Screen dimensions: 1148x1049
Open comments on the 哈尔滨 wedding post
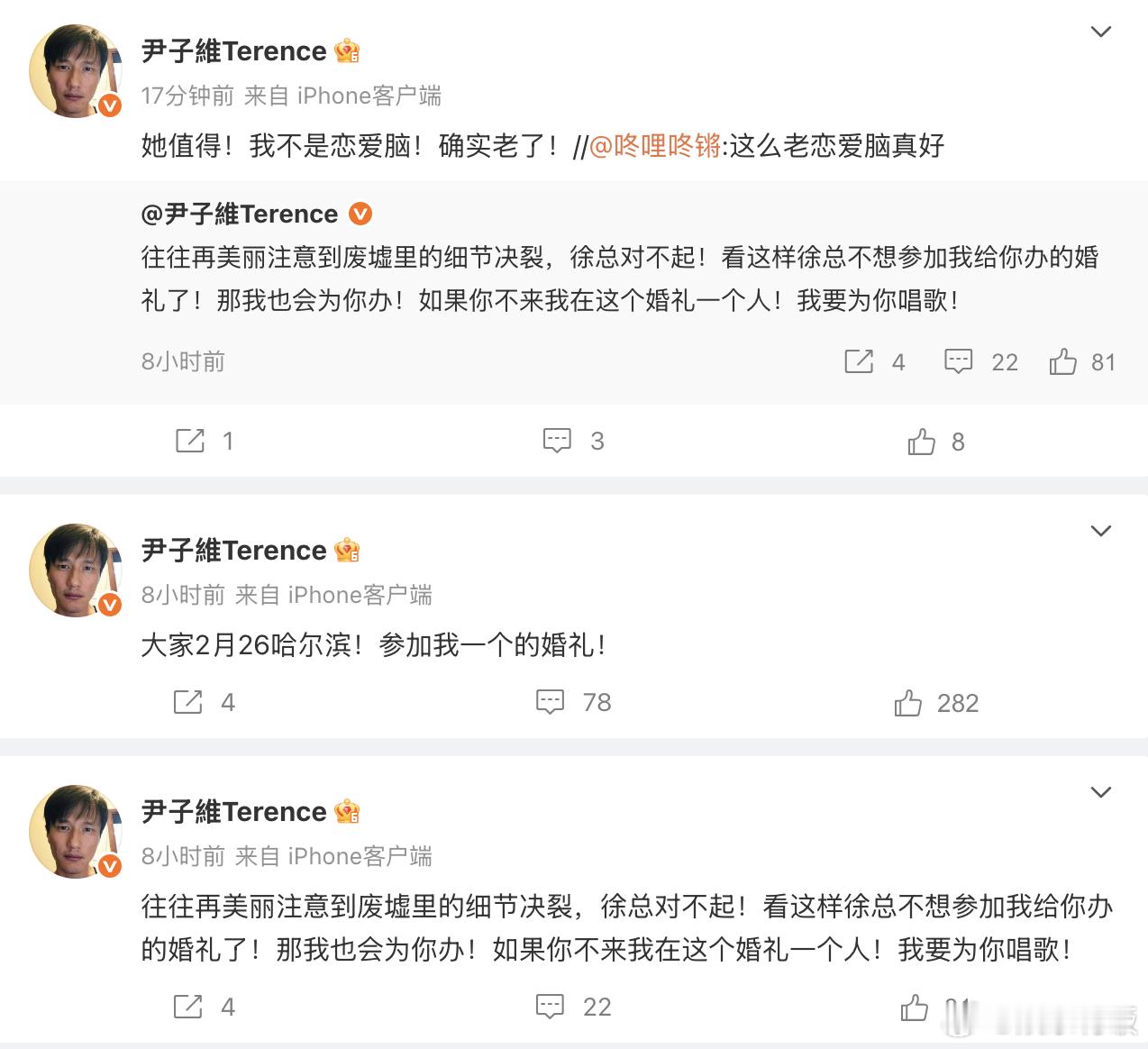(x=551, y=702)
